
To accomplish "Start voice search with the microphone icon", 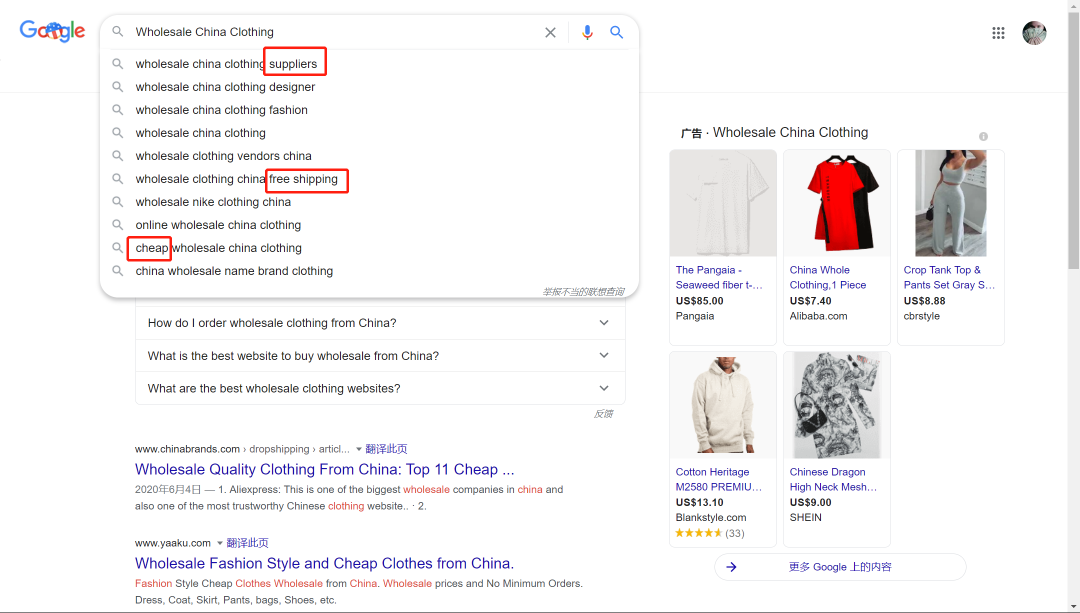I will [587, 32].
